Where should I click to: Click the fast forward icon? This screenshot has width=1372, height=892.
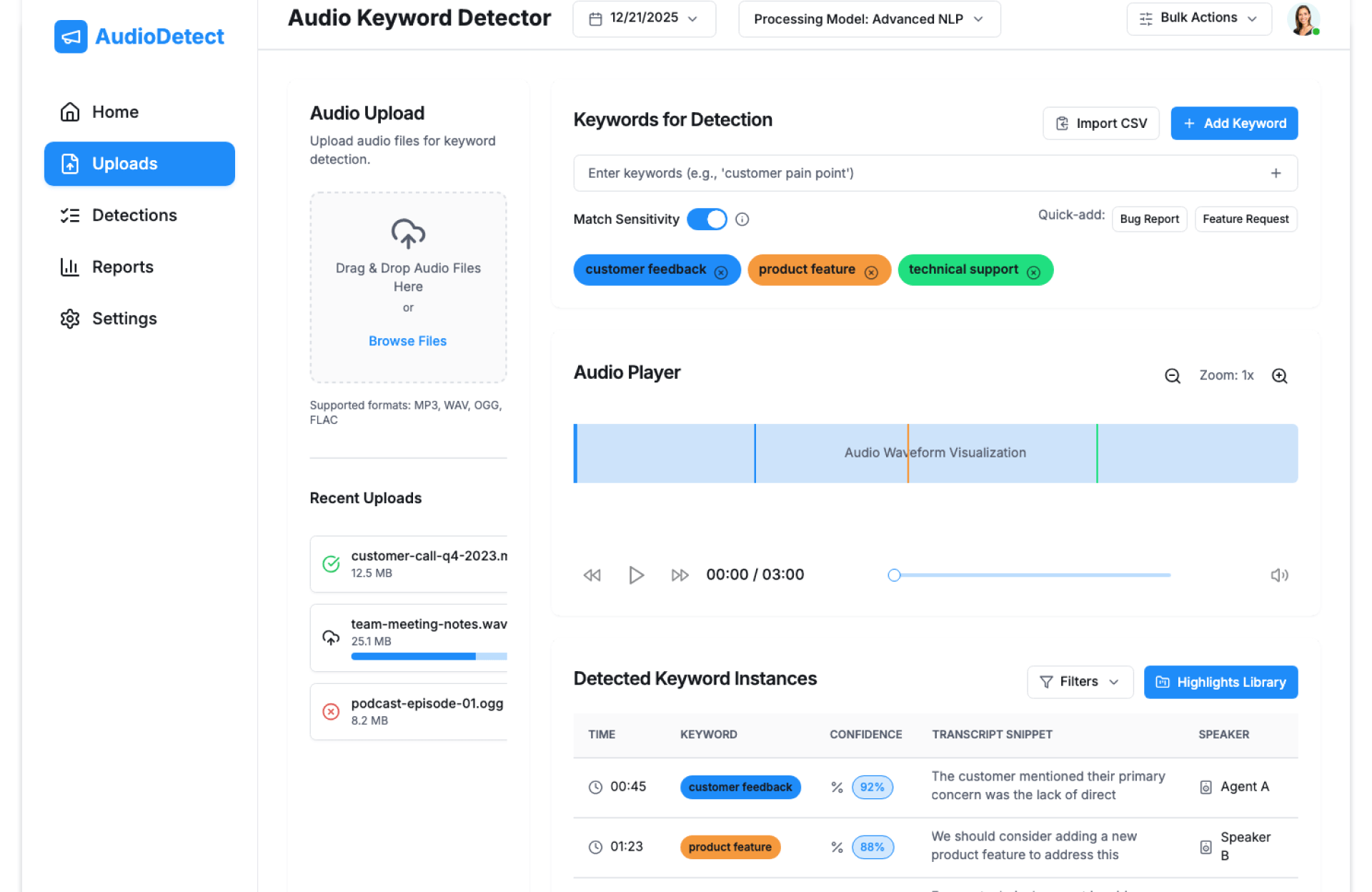click(x=680, y=575)
